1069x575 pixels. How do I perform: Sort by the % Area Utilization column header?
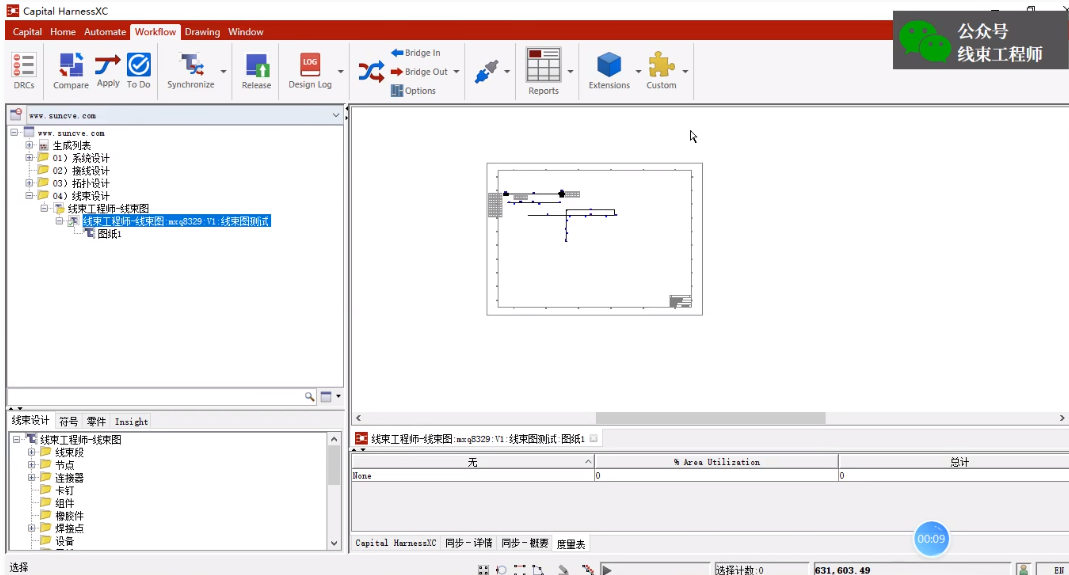tap(717, 462)
